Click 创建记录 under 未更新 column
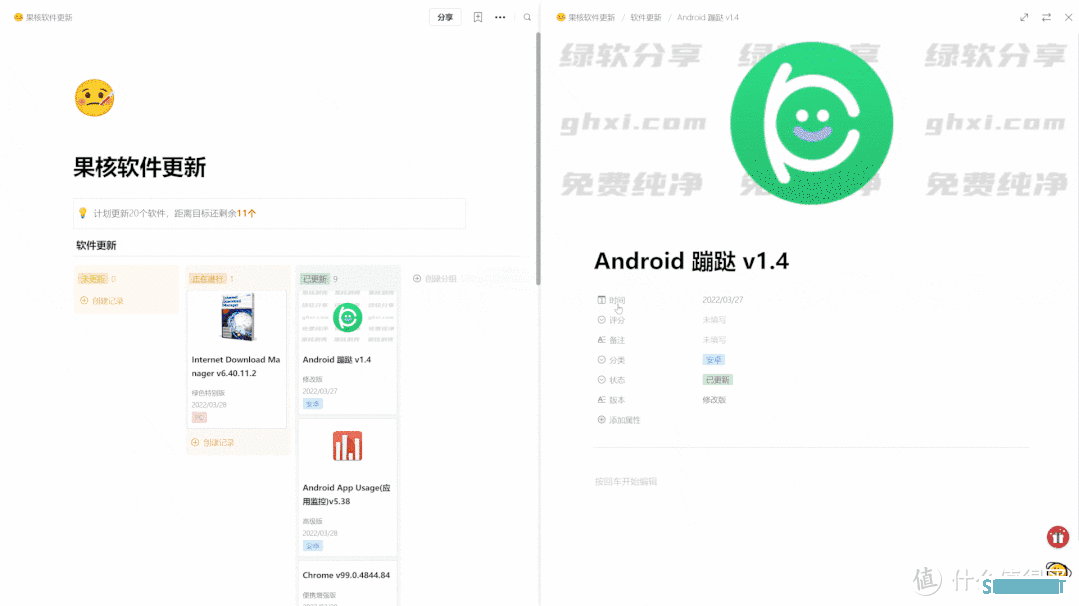 coord(102,301)
